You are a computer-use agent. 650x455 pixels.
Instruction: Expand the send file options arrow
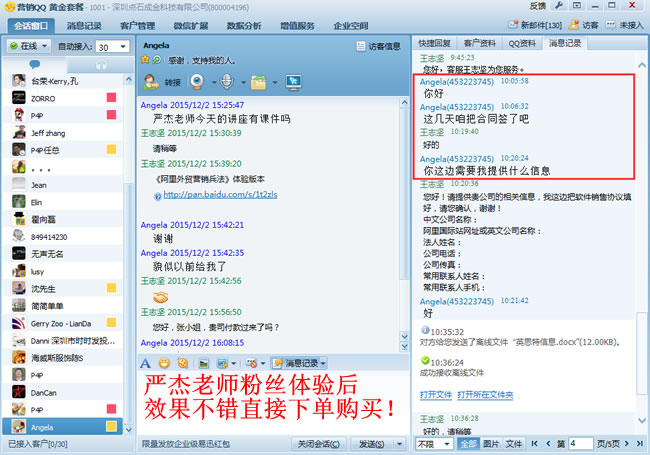274,82
